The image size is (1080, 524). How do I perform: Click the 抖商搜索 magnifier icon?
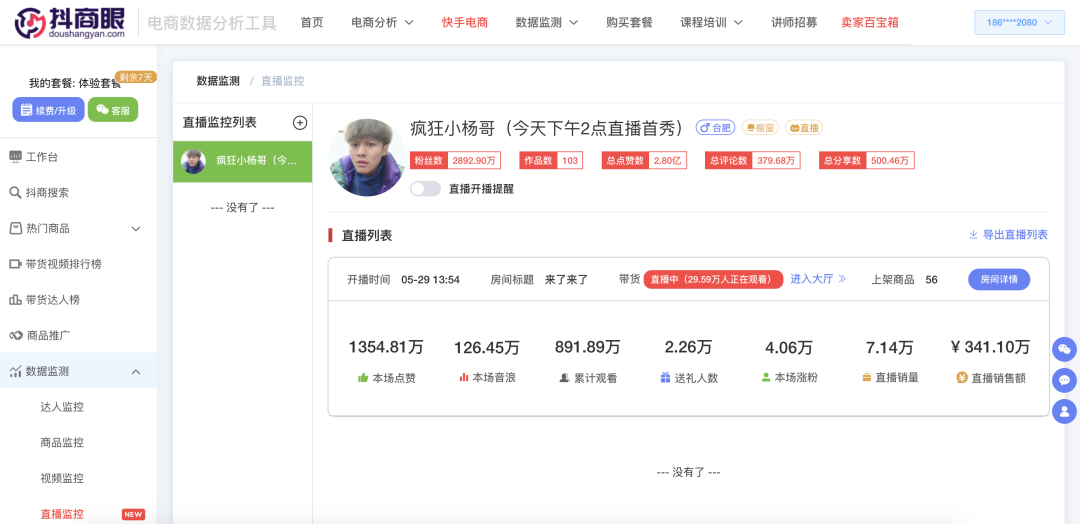(14, 193)
